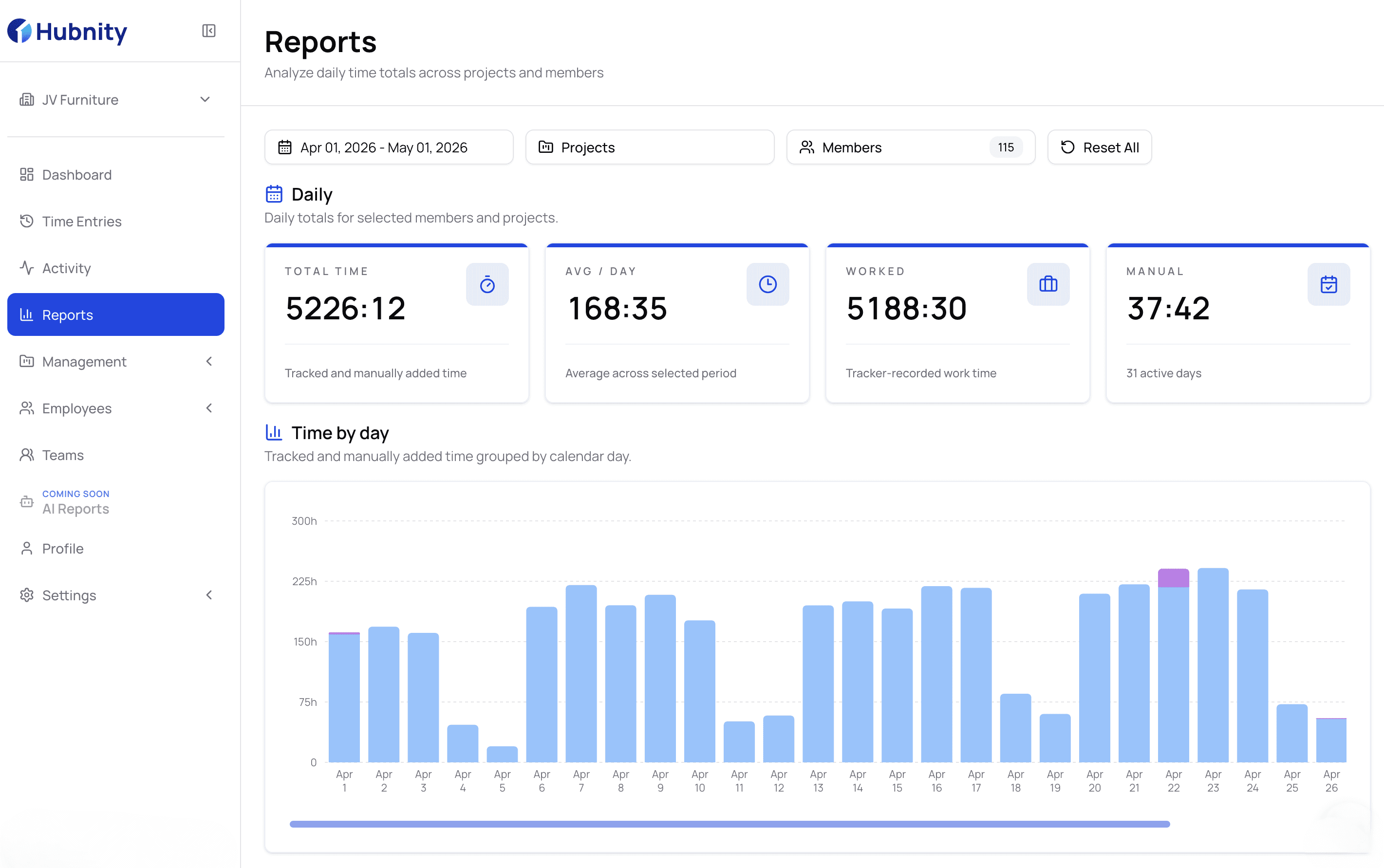Click the Profile person icon
1384x868 pixels.
[26, 548]
